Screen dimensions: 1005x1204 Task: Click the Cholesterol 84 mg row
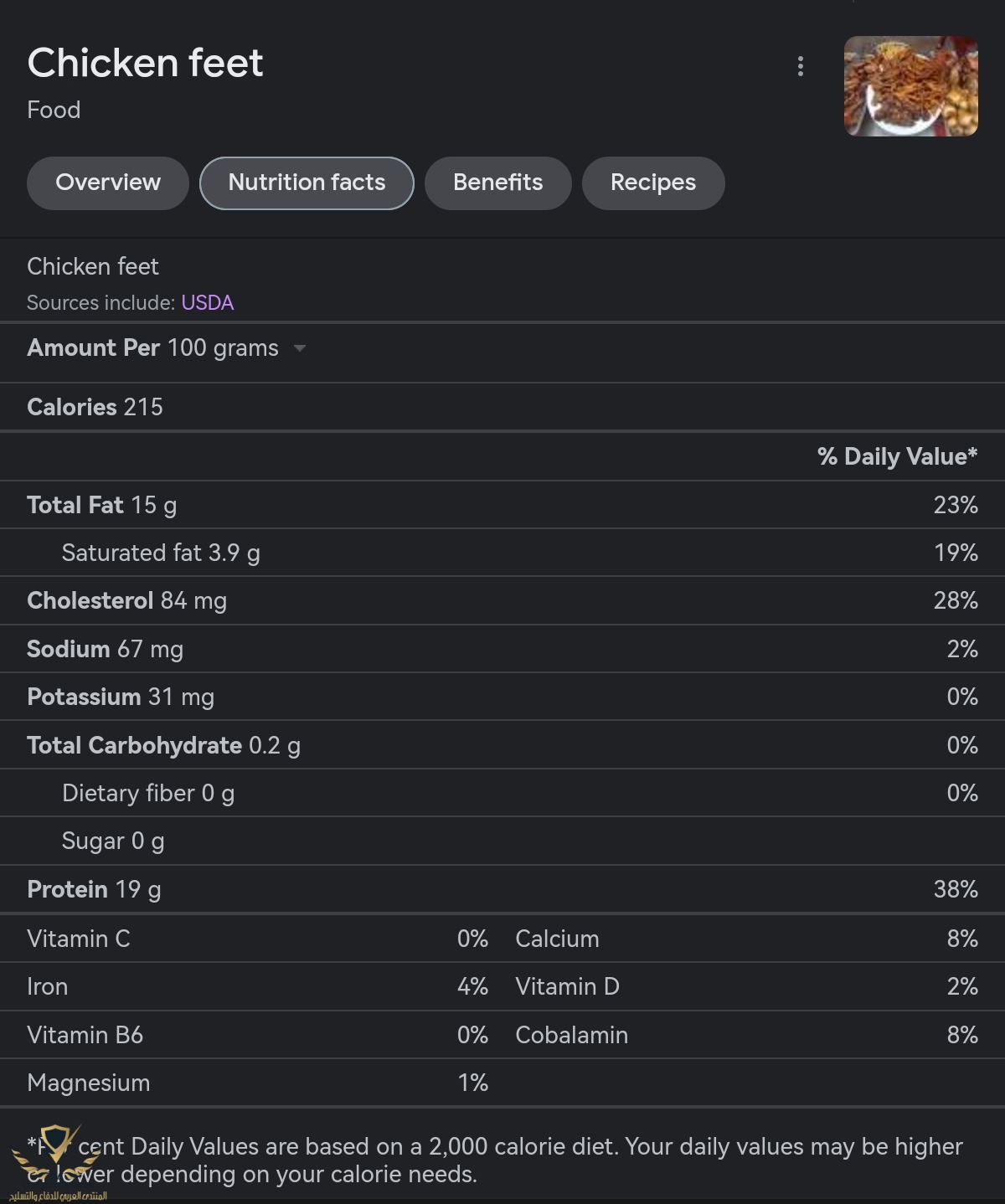tap(502, 600)
